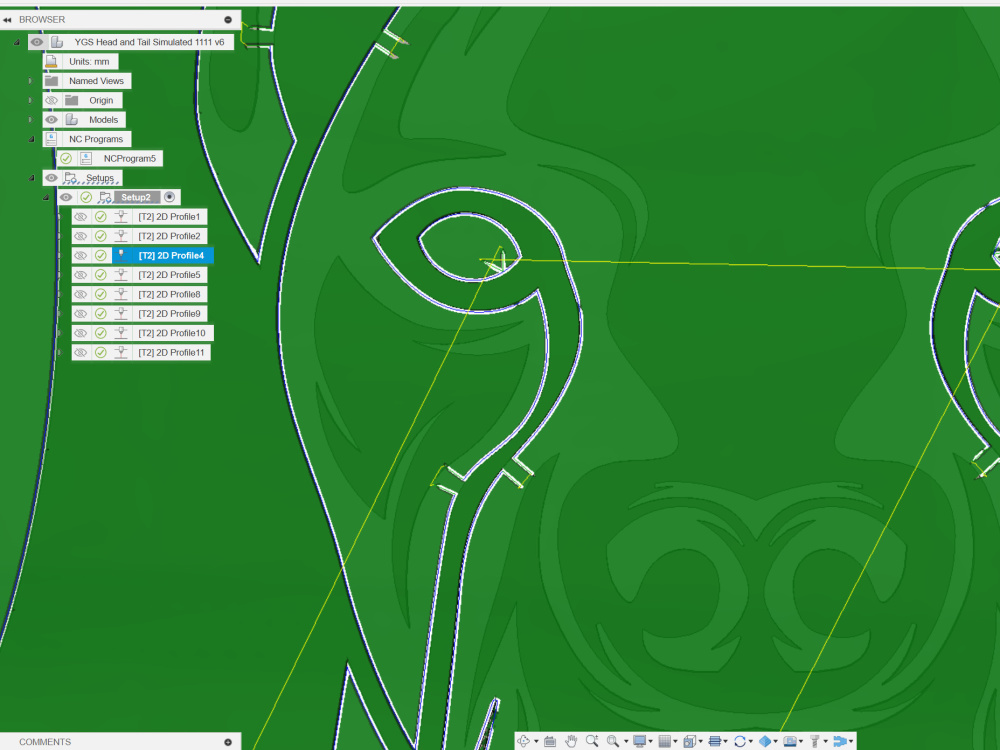Show toolpath of 2D Profile1
This screenshot has height=750, width=1000.
pos(80,217)
